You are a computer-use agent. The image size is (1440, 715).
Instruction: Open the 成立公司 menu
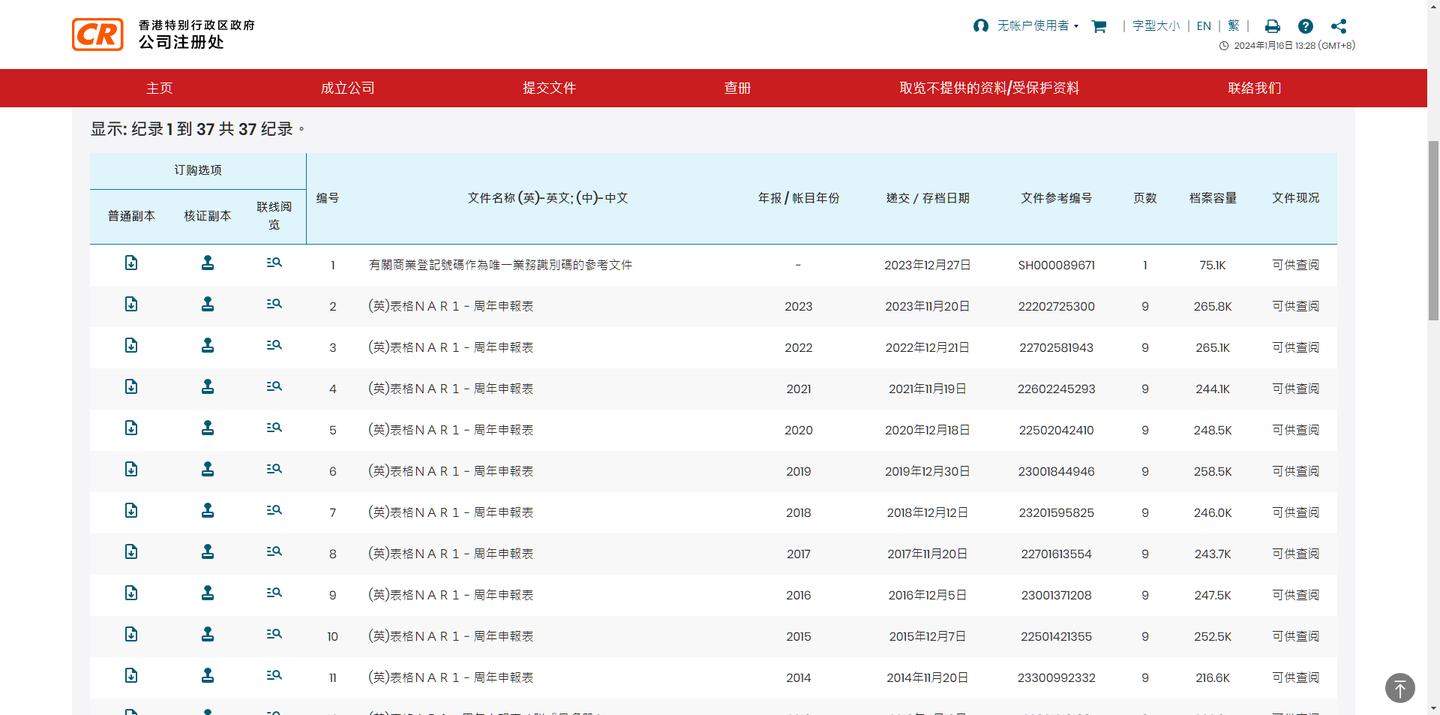[347, 88]
